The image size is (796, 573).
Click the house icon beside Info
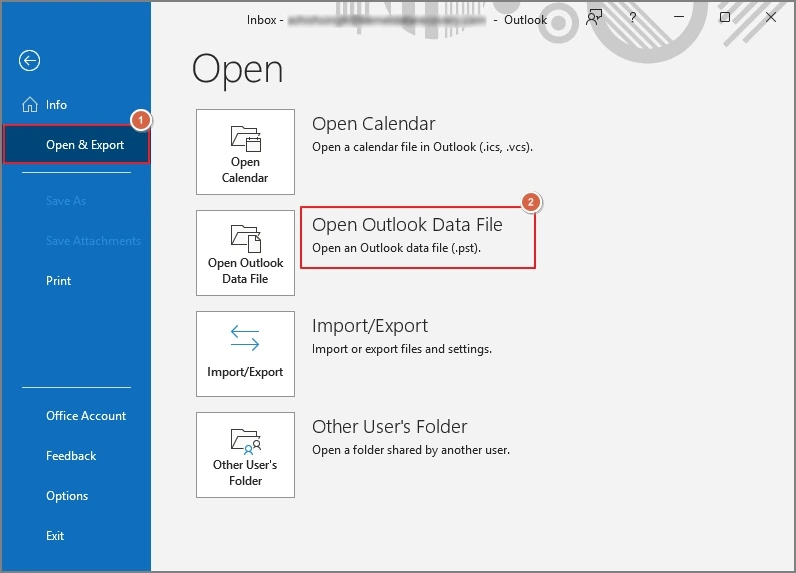pyautogui.click(x=29, y=104)
